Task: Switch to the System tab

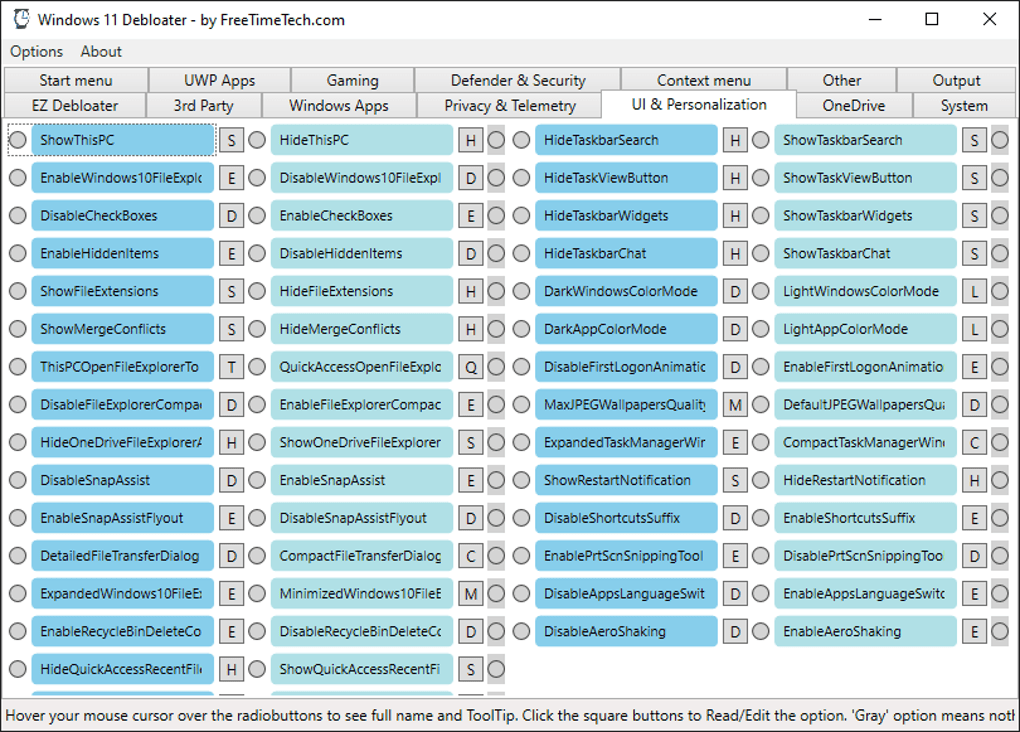Action: 964,105
